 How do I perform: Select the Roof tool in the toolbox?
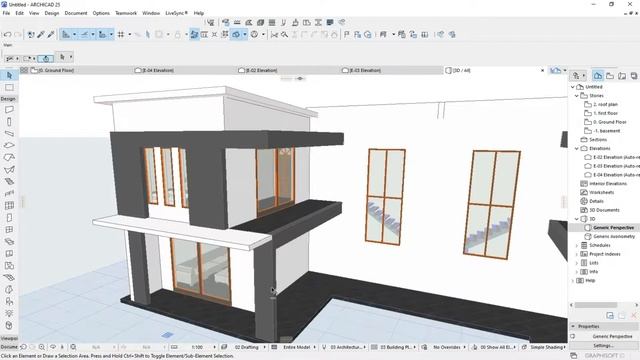[x=9, y=158]
